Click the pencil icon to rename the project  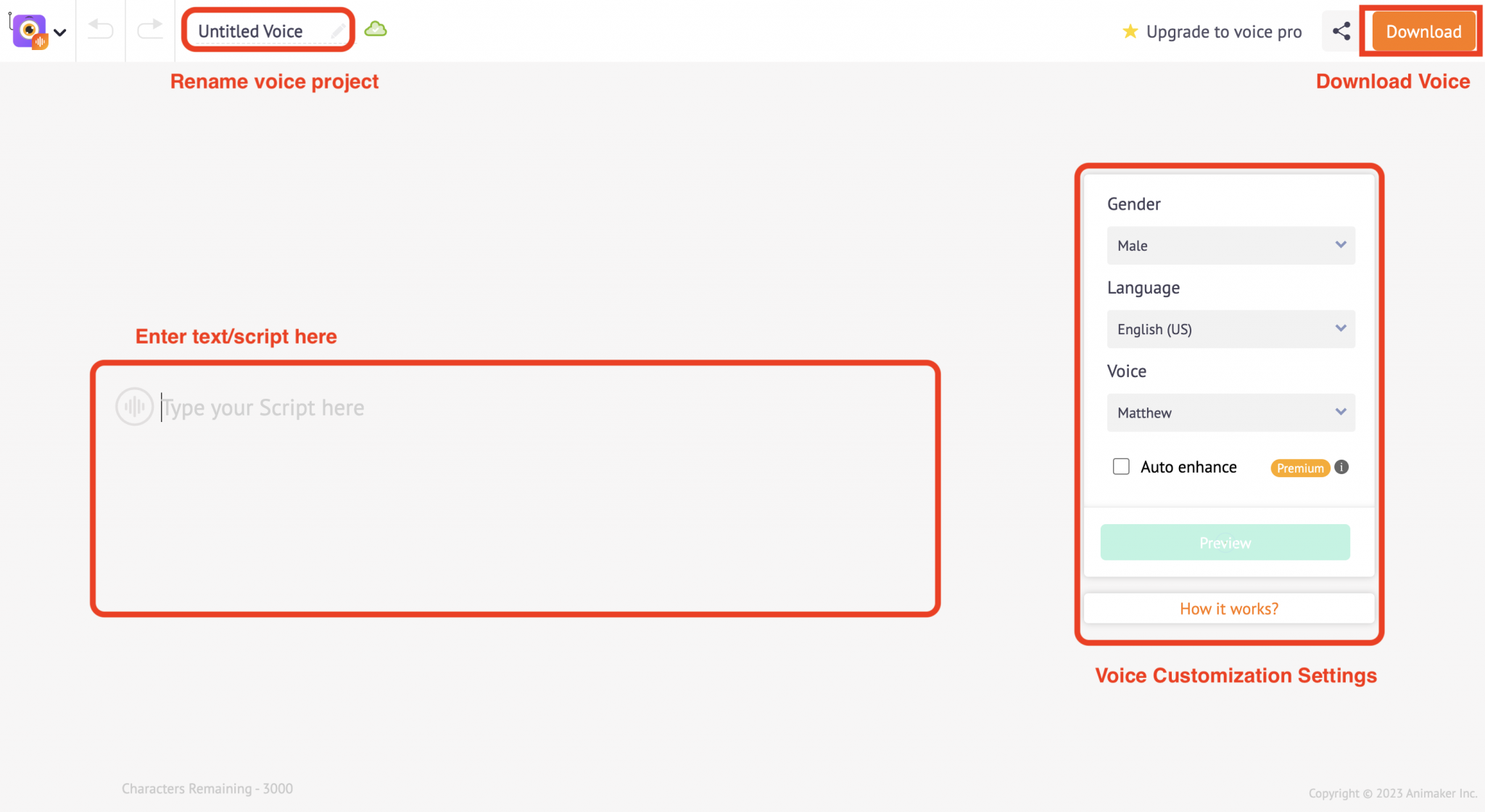337,30
